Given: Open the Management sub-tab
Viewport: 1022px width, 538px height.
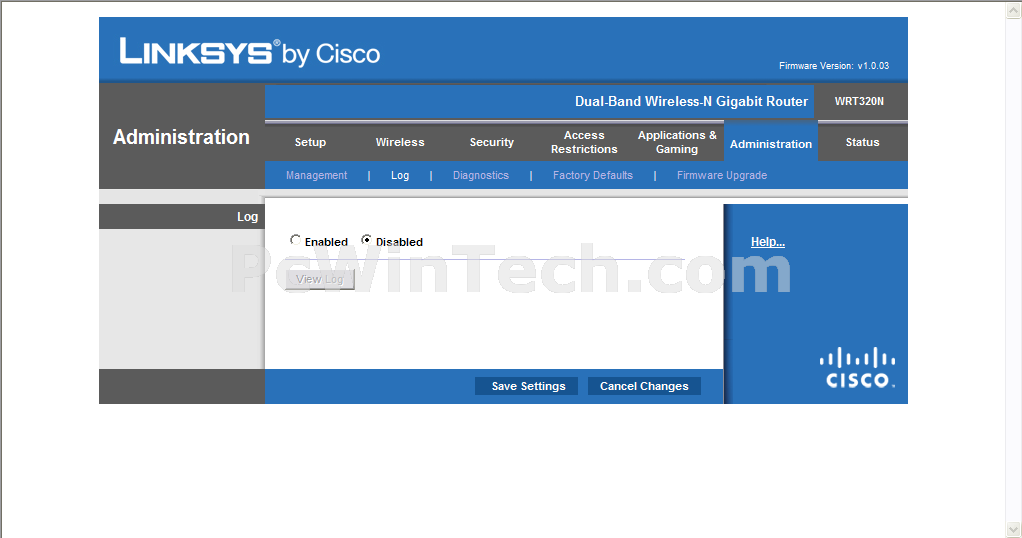Looking at the screenshot, I should point(316,175).
